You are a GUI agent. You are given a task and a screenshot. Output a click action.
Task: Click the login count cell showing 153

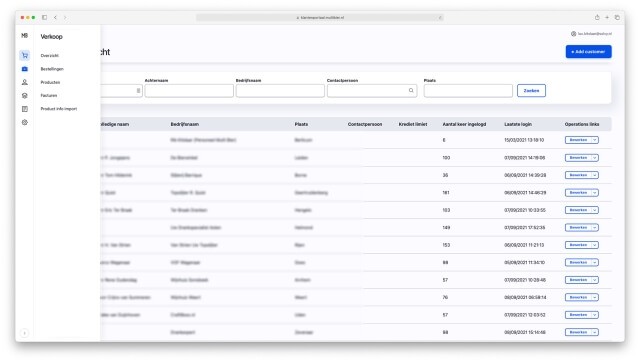tap(446, 245)
